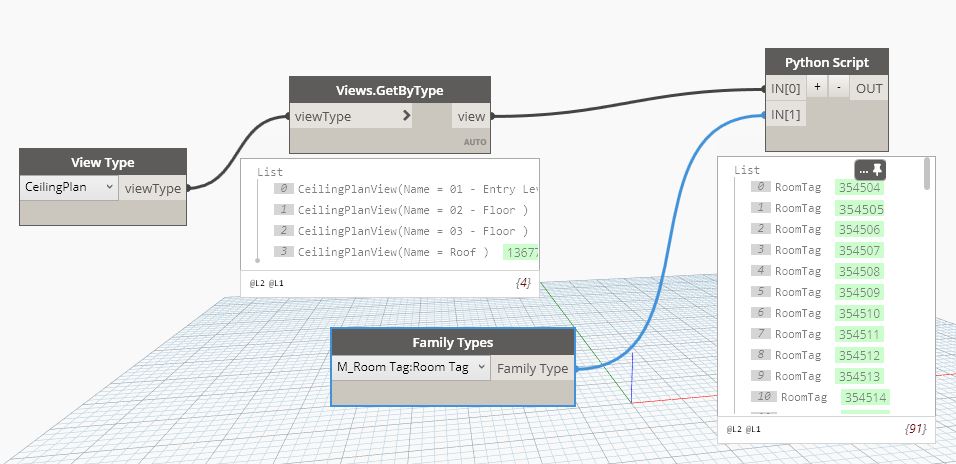Click the green element ID 354510
The height and width of the screenshot is (464, 956).
coord(859,313)
